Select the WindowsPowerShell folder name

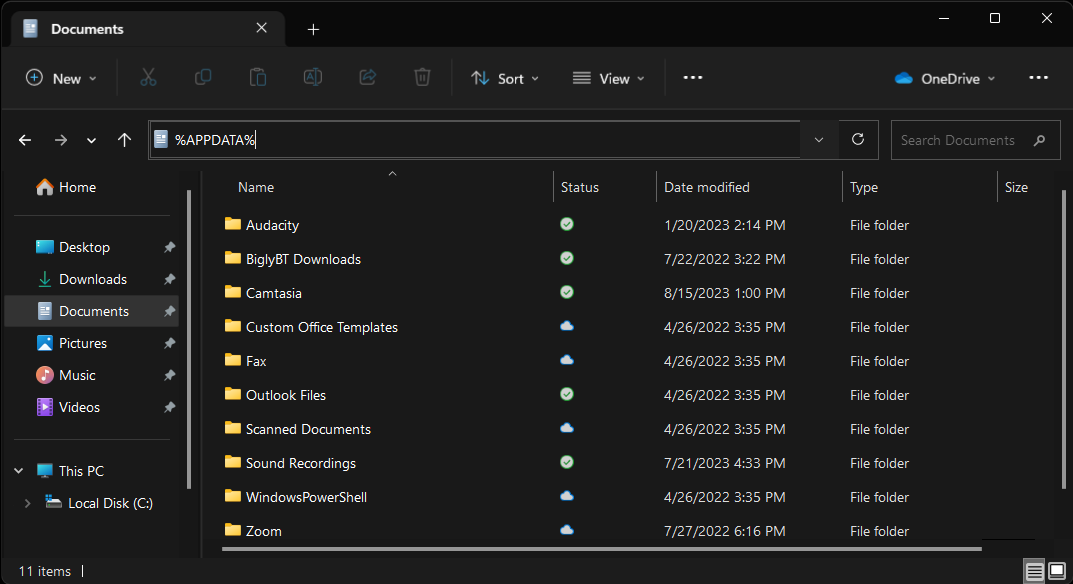306,497
